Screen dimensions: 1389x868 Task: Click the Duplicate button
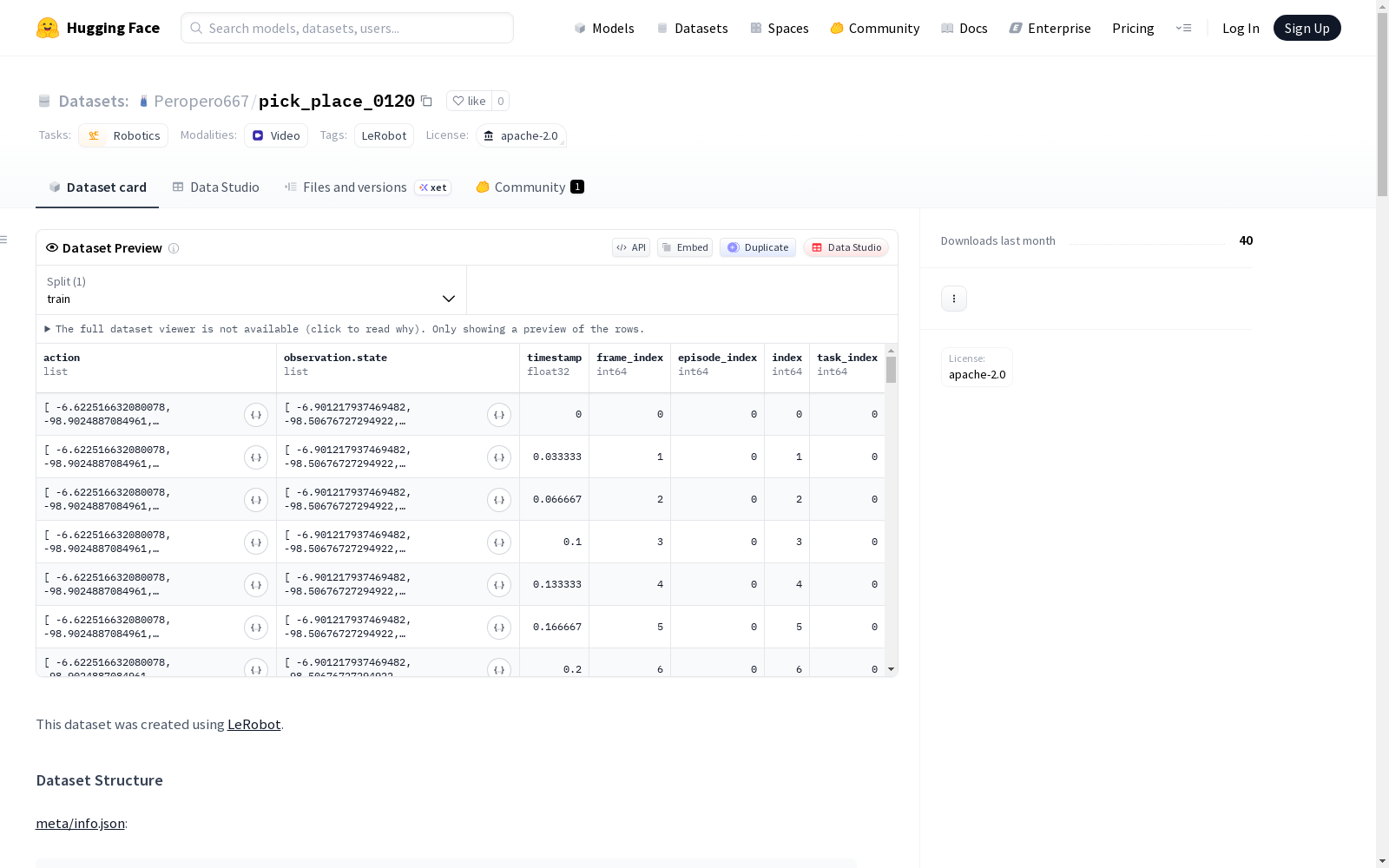coord(758,247)
